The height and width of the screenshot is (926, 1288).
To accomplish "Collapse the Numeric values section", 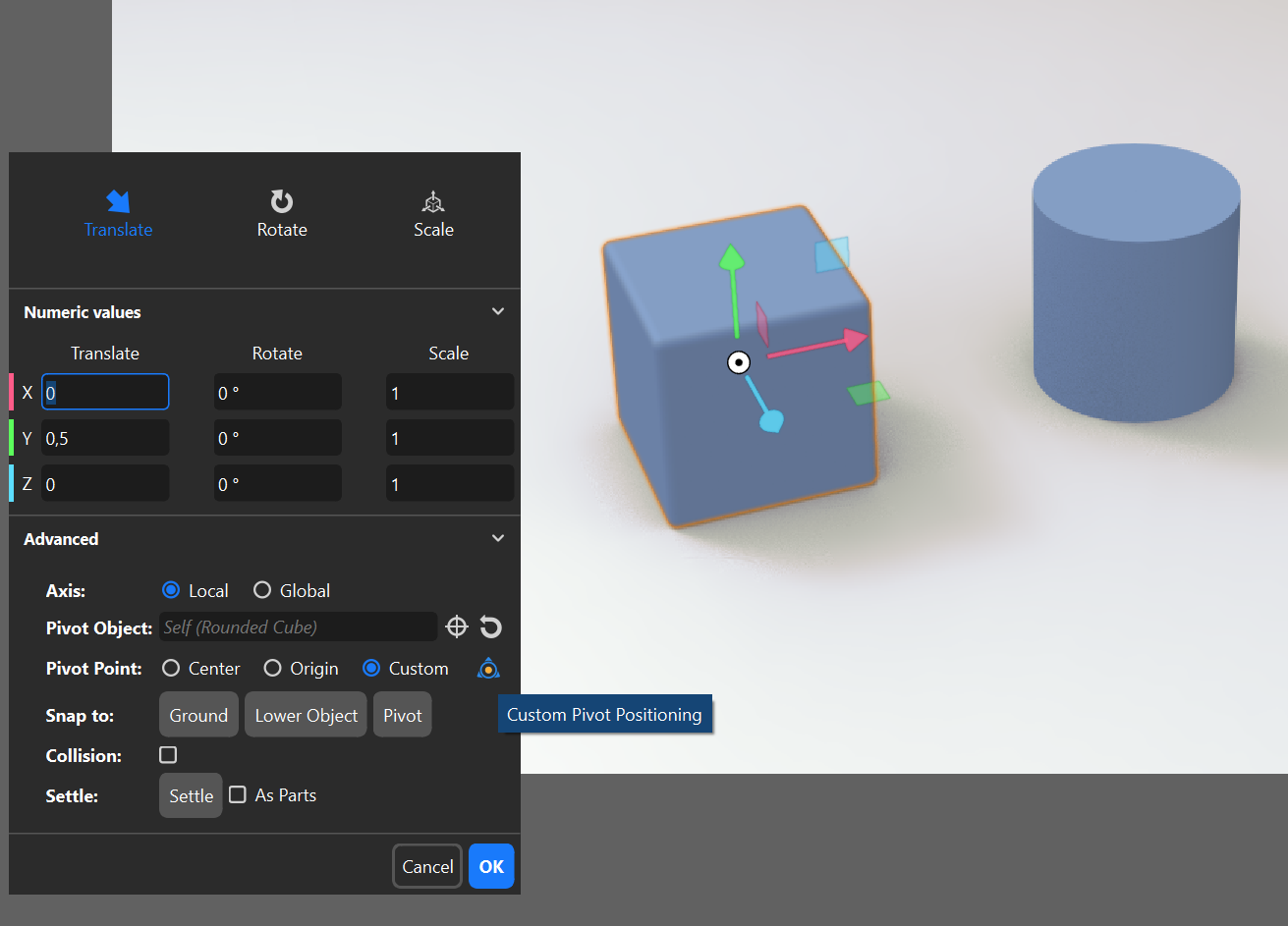I will (498, 311).
